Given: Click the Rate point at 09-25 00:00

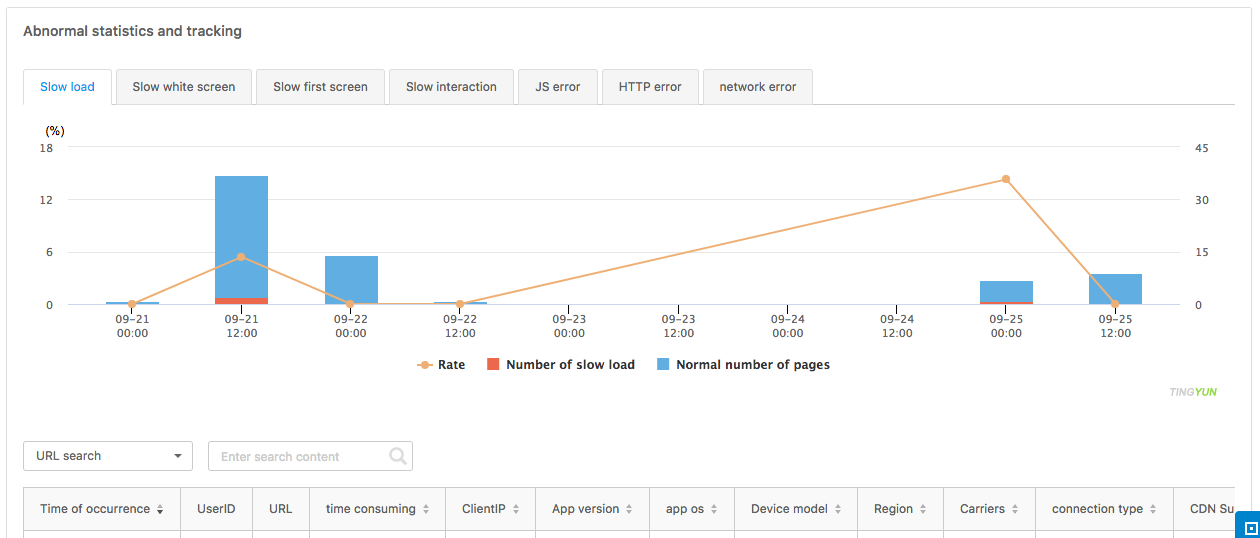Looking at the screenshot, I should point(1006,180).
